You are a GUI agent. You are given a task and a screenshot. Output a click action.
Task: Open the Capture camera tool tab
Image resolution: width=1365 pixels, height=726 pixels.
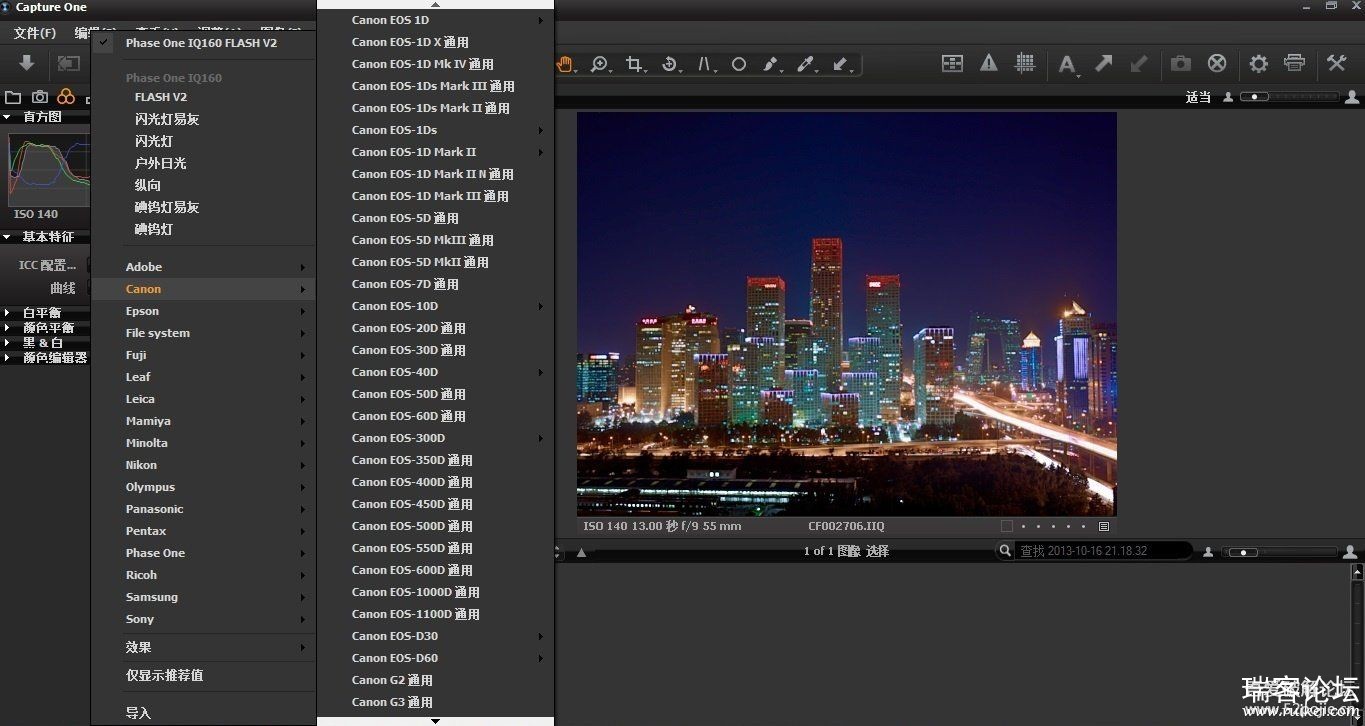(x=39, y=97)
